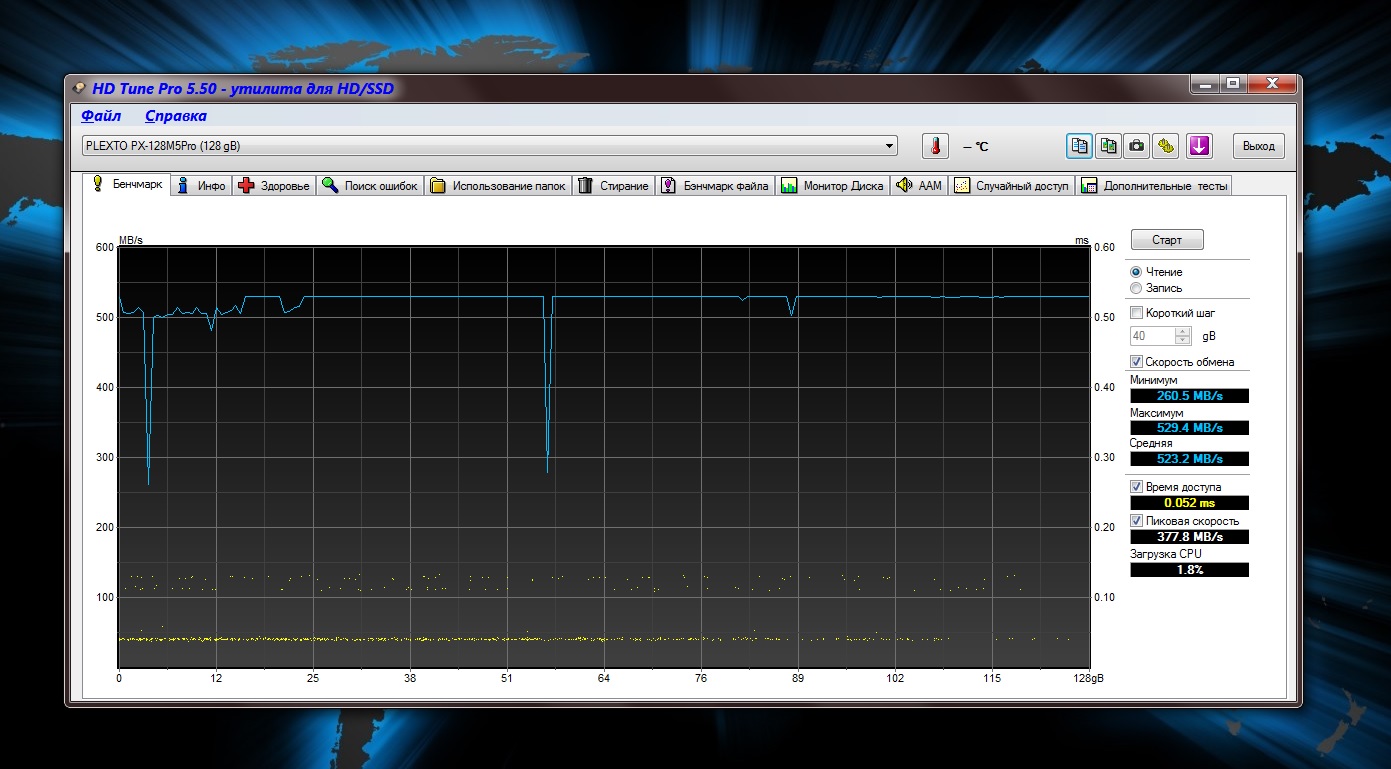This screenshot has height=769, width=1391.
Task: Uncheck the Время доступа checkbox
Action: [x=1136, y=487]
